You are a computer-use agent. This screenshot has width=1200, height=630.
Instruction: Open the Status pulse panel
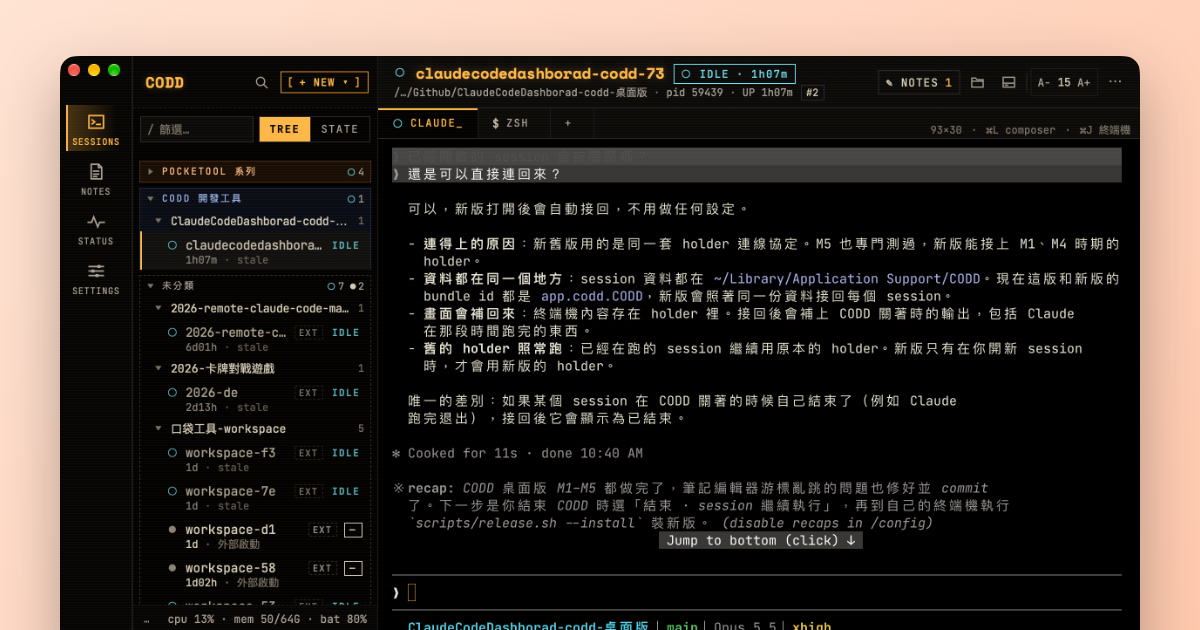click(x=96, y=228)
